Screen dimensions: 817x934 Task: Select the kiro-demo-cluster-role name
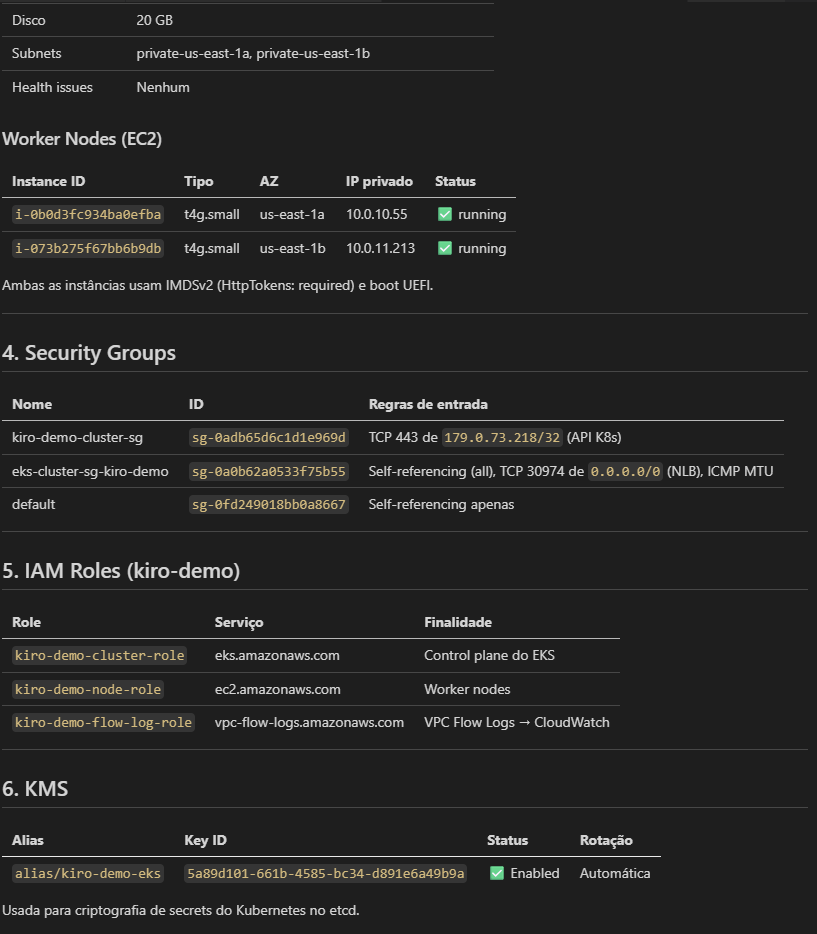coord(100,656)
